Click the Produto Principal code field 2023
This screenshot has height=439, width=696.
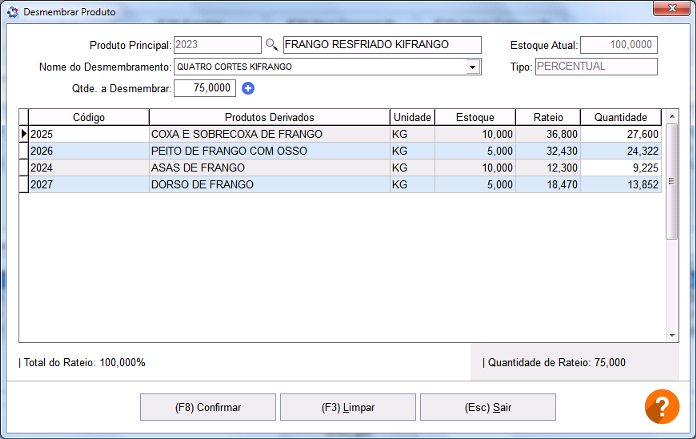tap(218, 45)
